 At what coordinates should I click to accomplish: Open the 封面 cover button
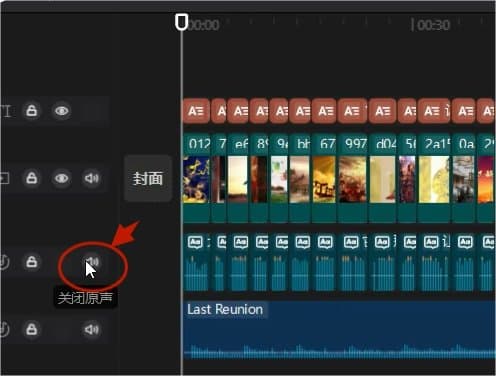point(148,178)
